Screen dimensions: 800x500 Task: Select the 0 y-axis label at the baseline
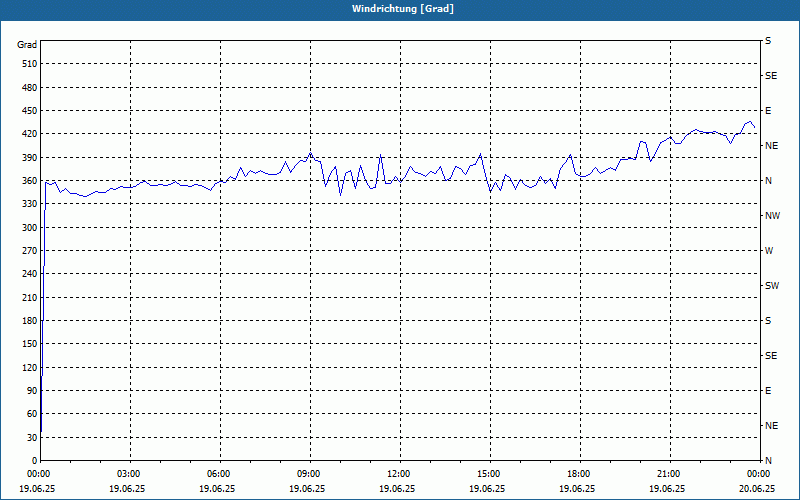pyautogui.click(x=35, y=461)
